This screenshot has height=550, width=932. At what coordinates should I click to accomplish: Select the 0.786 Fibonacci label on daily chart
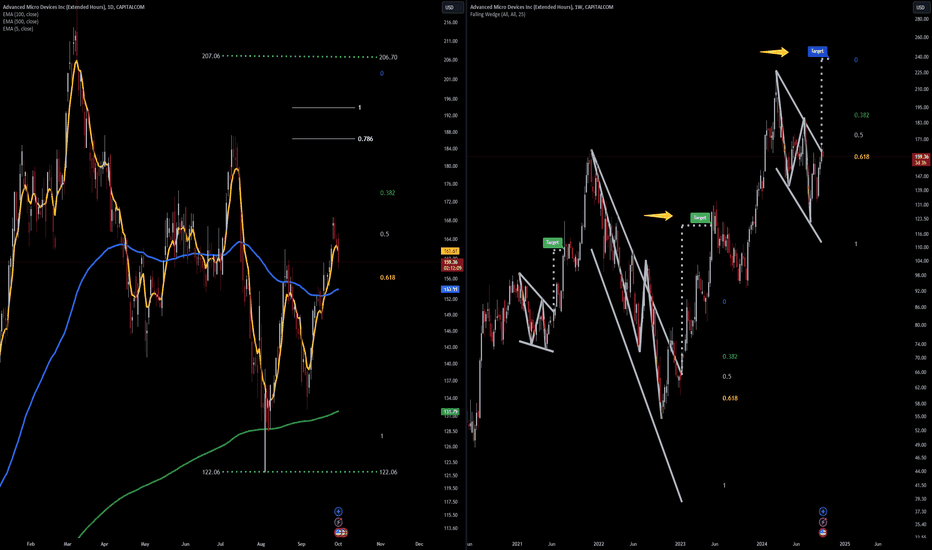coord(366,139)
